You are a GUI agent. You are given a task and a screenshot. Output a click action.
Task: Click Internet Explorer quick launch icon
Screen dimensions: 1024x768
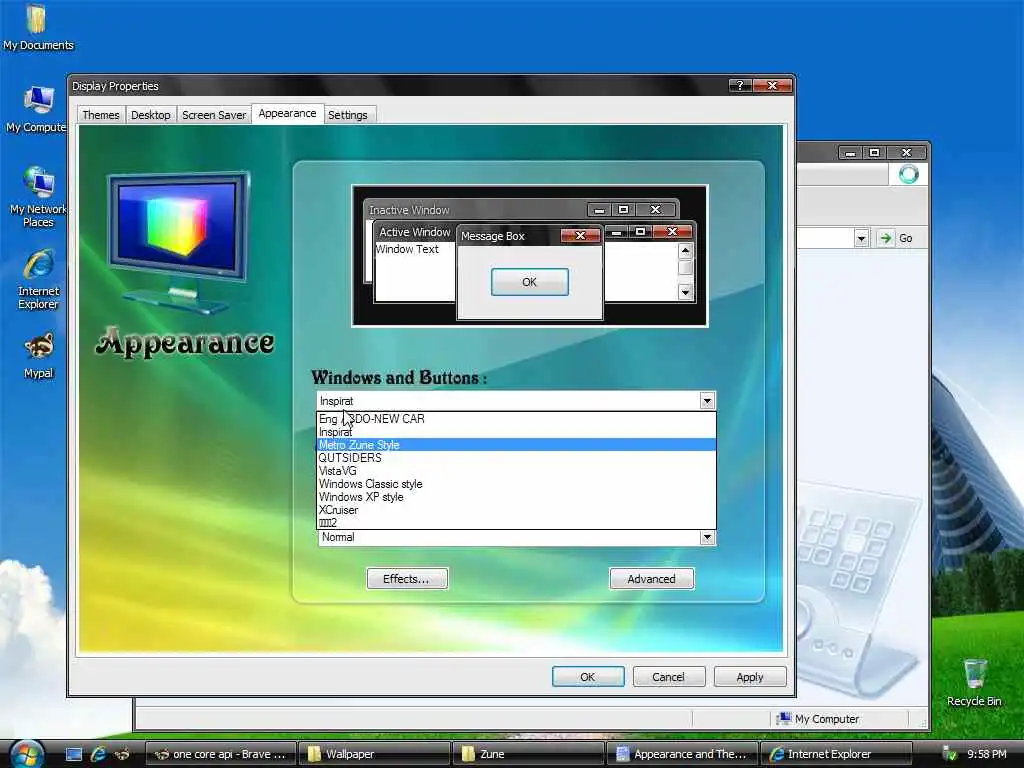pyautogui.click(x=98, y=754)
